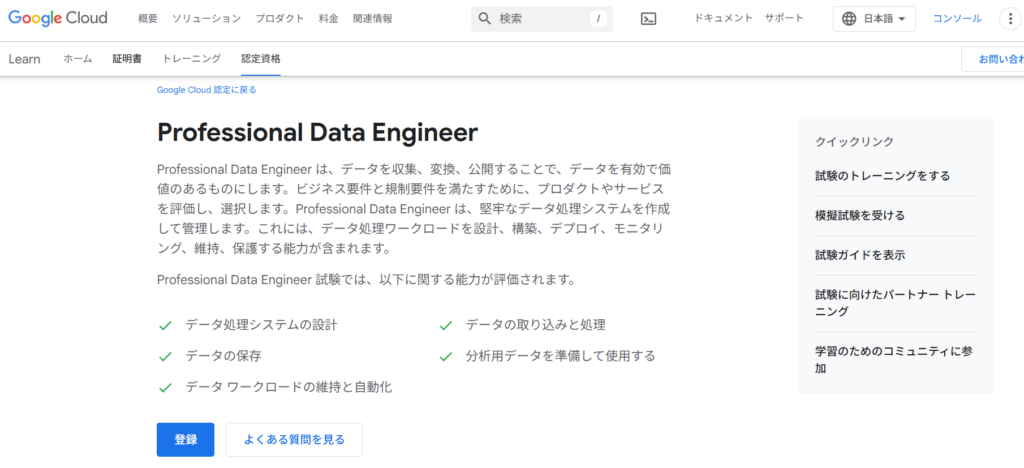Go to the コンソール link

(x=957, y=18)
